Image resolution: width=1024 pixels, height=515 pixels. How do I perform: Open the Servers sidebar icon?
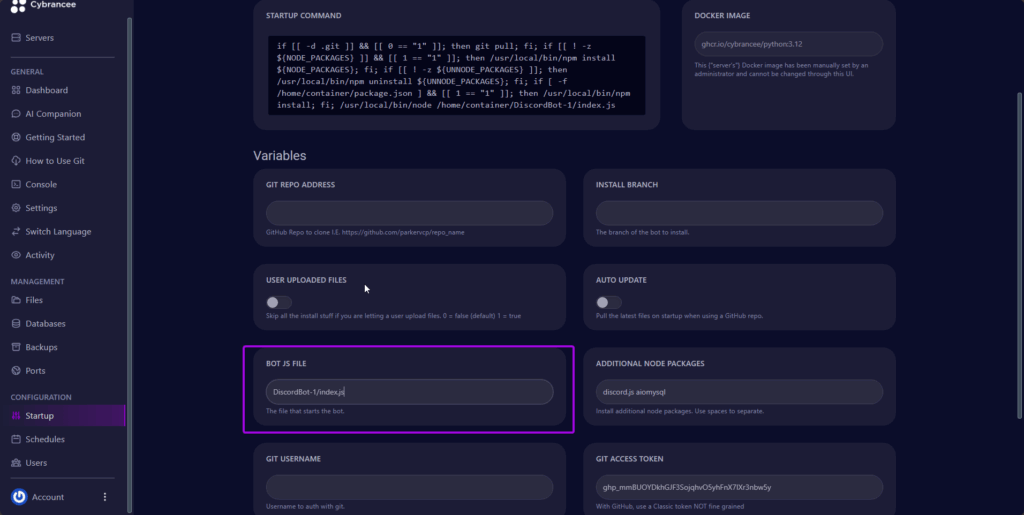click(16, 38)
